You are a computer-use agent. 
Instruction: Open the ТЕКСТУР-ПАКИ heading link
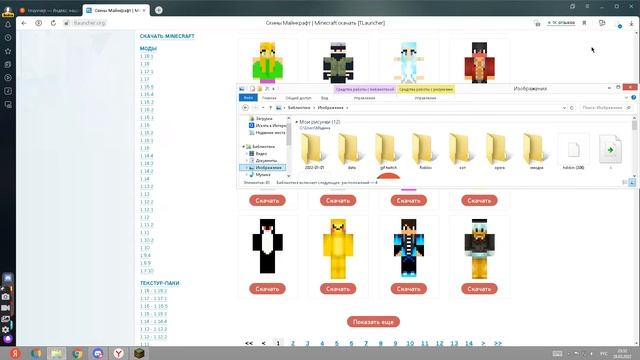(x=160, y=283)
